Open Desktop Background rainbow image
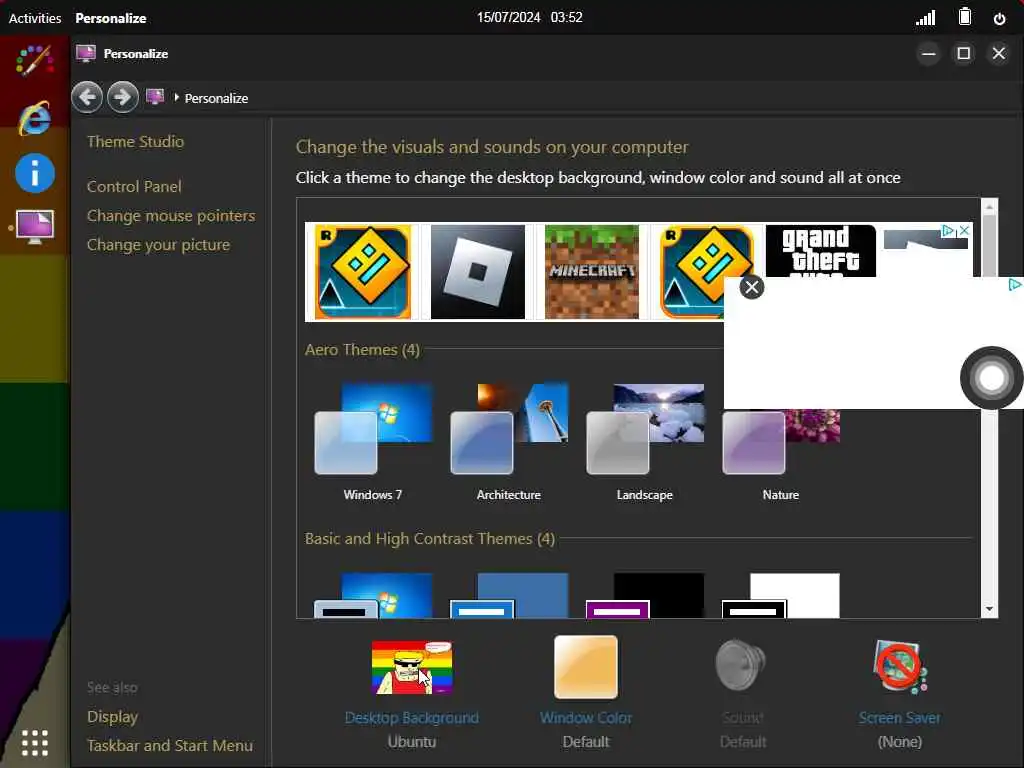 (x=411, y=667)
